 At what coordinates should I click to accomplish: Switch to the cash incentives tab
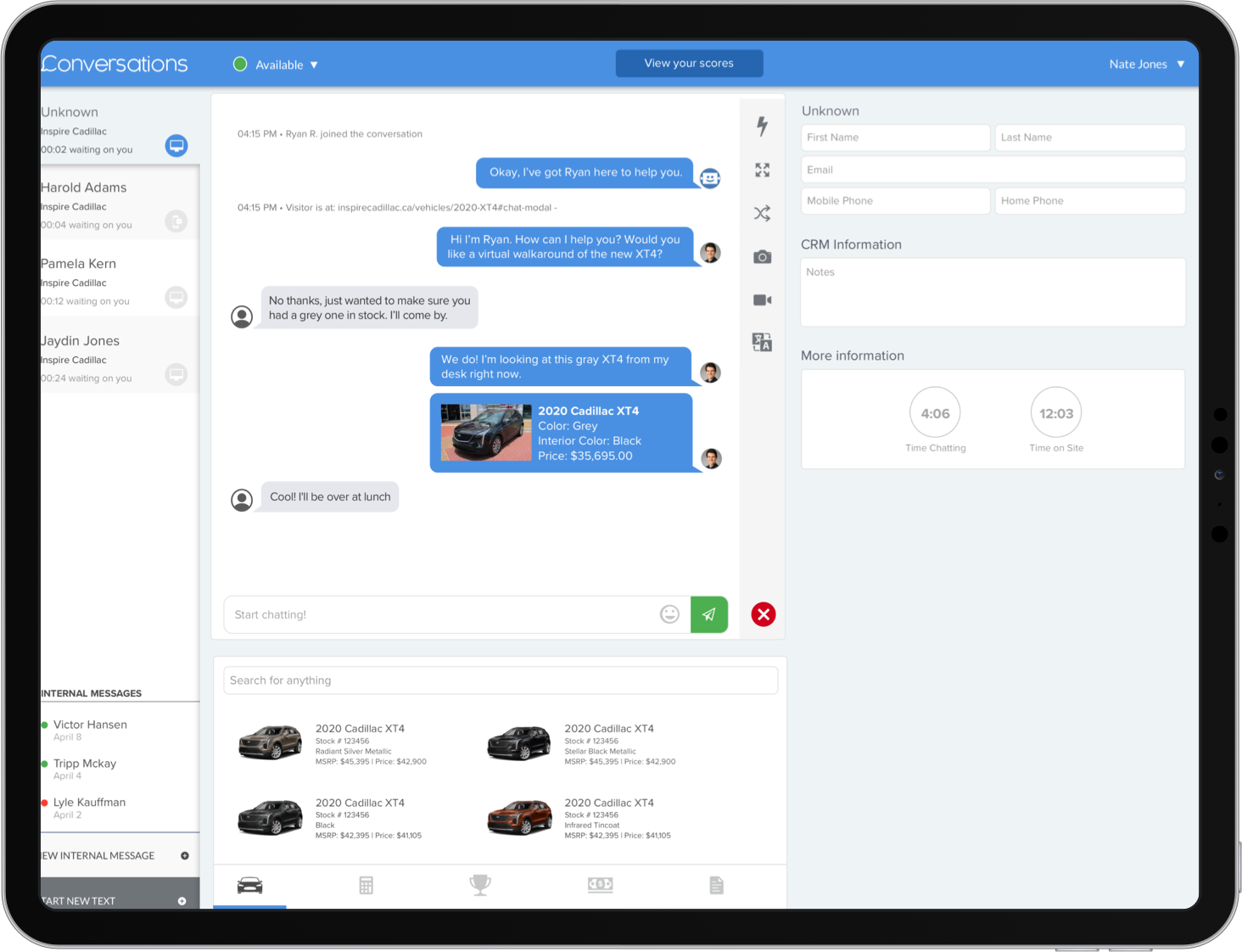[x=600, y=885]
